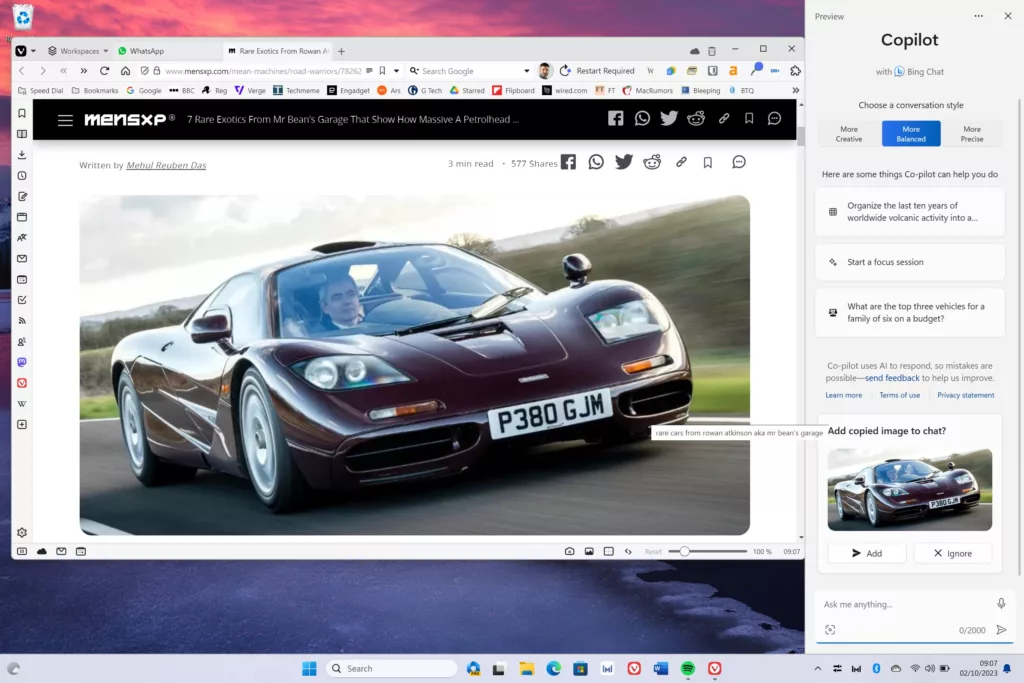This screenshot has height=683, width=1024.
Task: Open Notes panel in sidebar
Action: 22,197
